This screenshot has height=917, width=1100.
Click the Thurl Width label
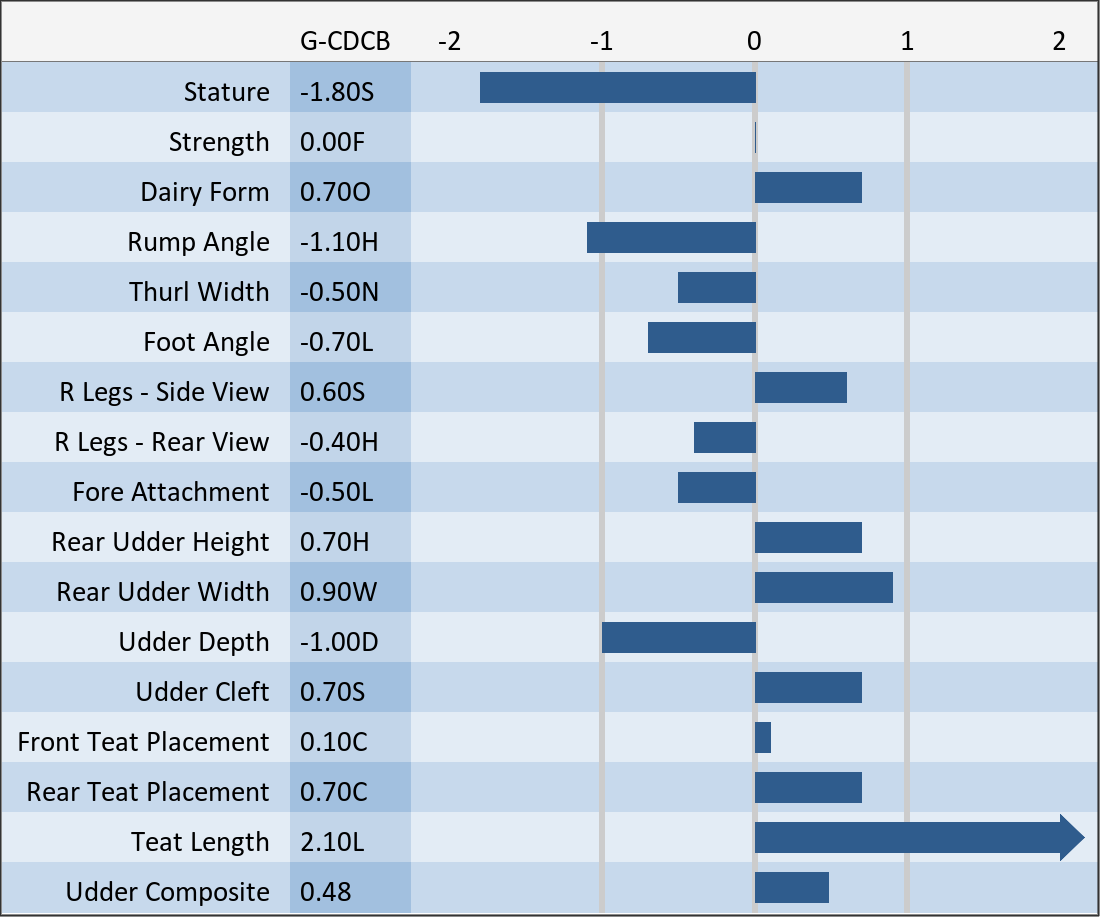coord(199,292)
